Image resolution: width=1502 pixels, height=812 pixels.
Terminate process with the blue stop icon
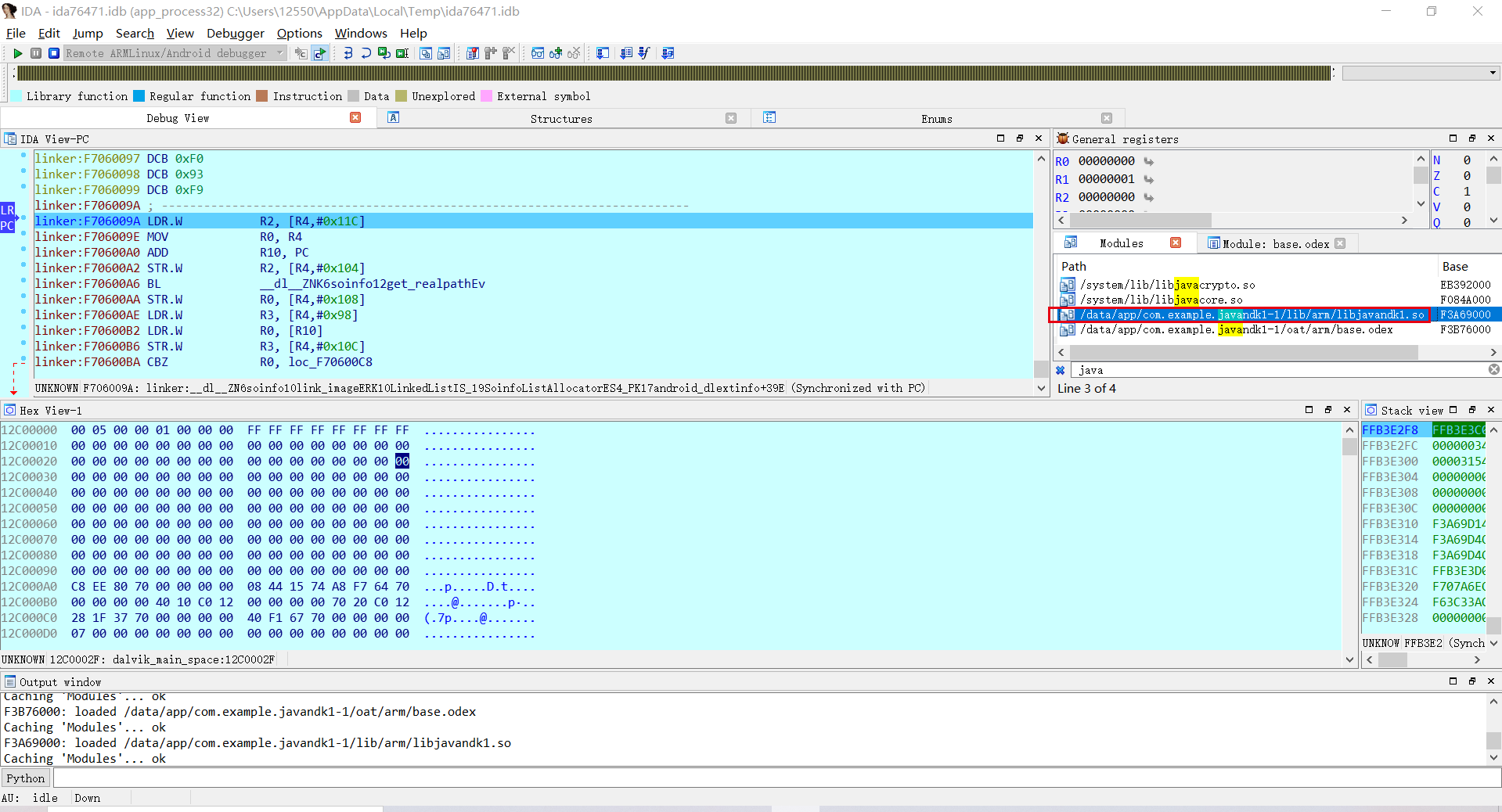pyautogui.click(x=54, y=53)
